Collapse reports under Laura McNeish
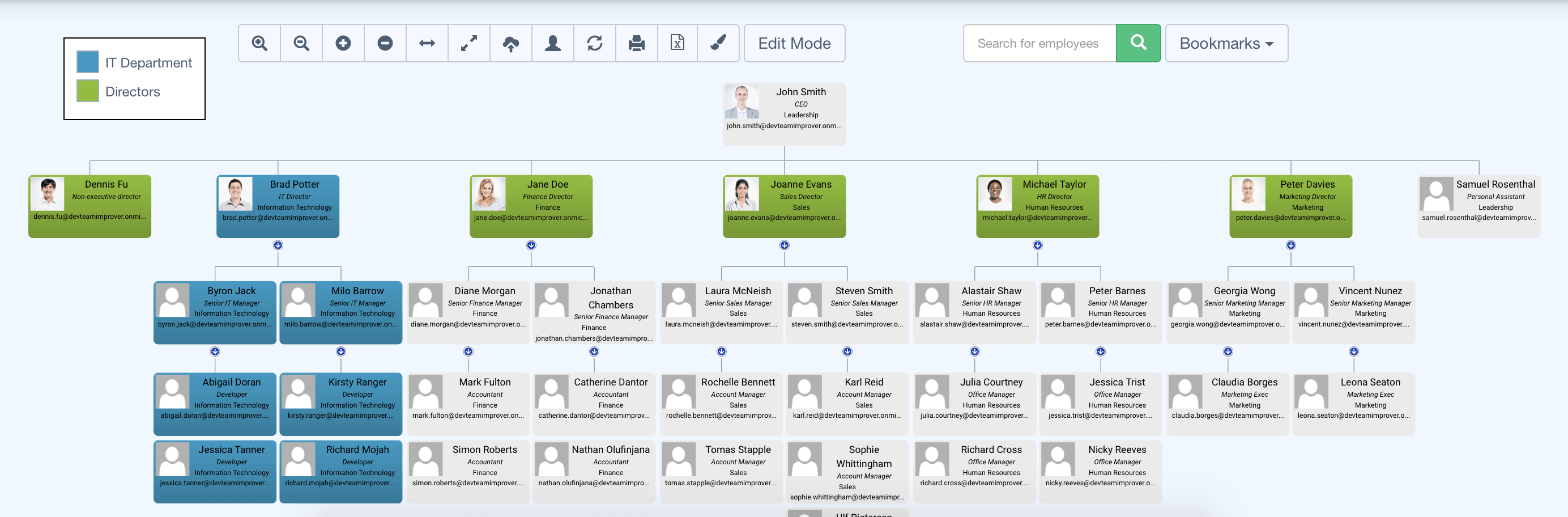The image size is (1568, 517). 721,351
